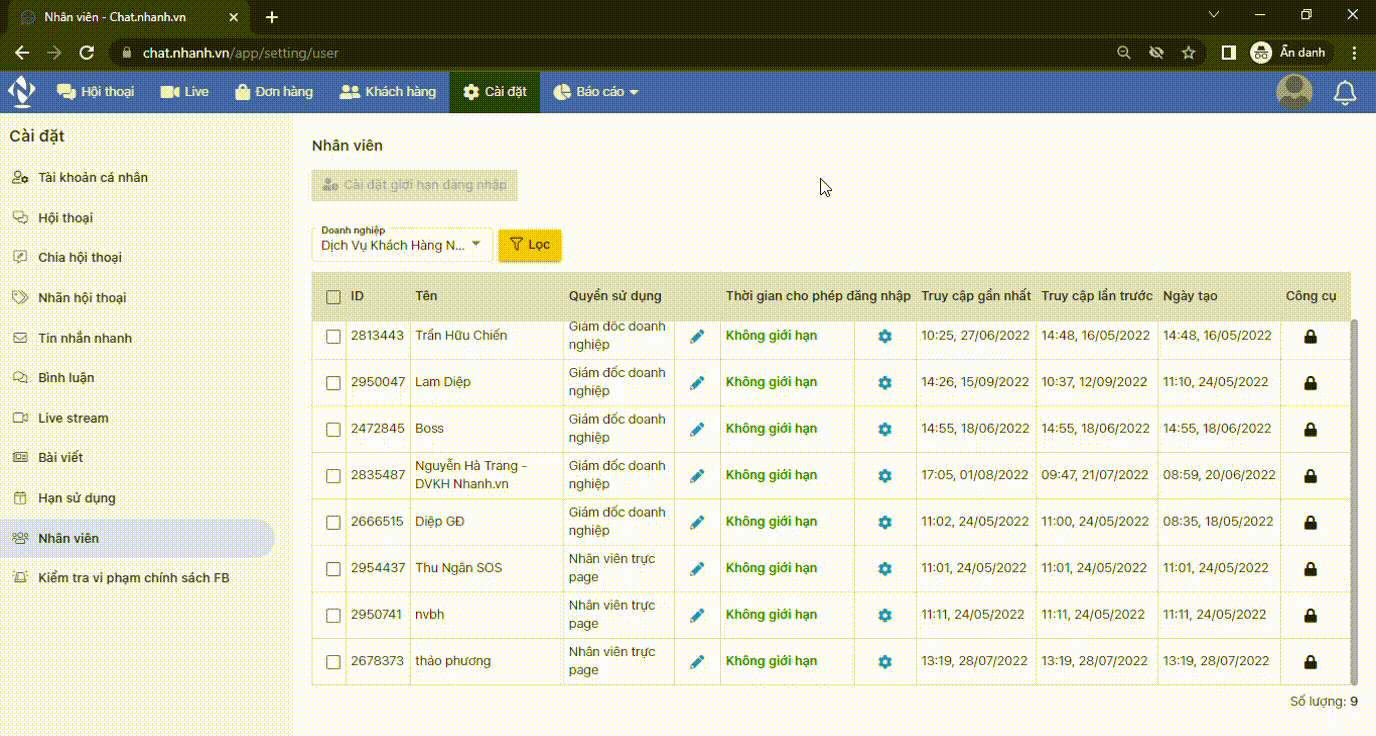The width and height of the screenshot is (1376, 736).
Task: Click the lock icon for thảo phương
Action: coord(1310,662)
